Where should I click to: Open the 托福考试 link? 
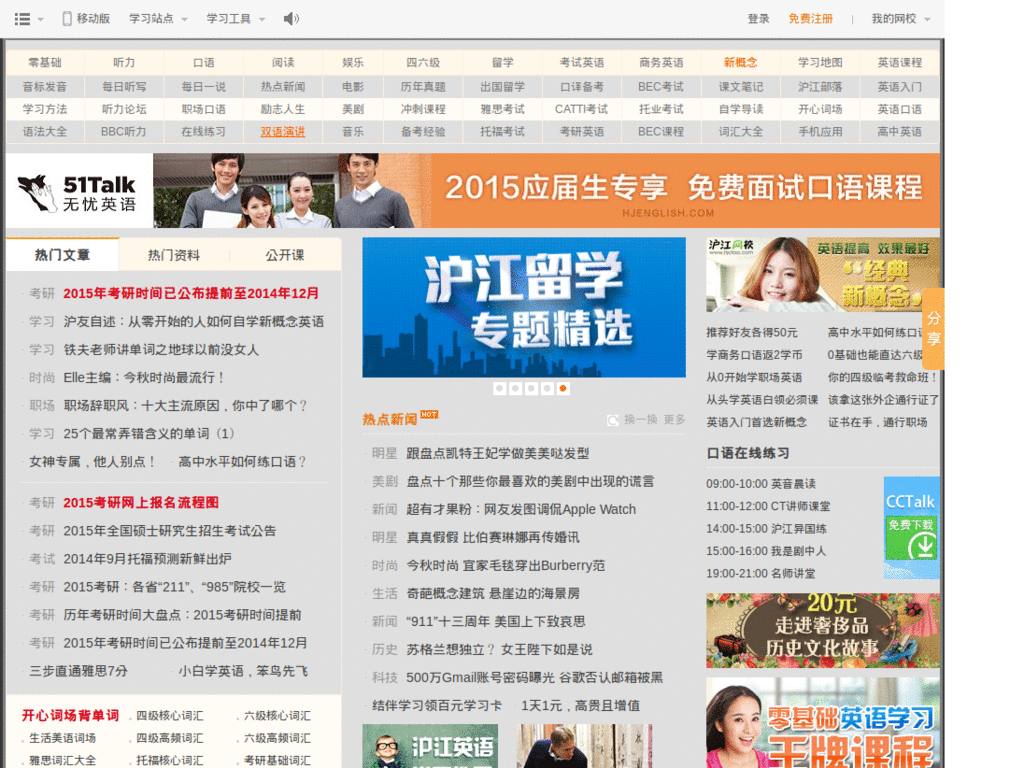502,132
